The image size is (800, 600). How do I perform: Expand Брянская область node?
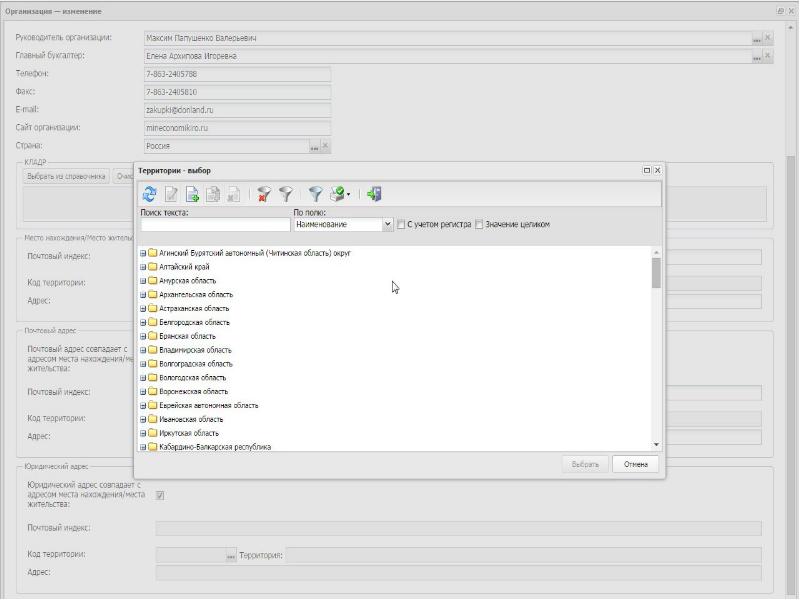point(143,336)
